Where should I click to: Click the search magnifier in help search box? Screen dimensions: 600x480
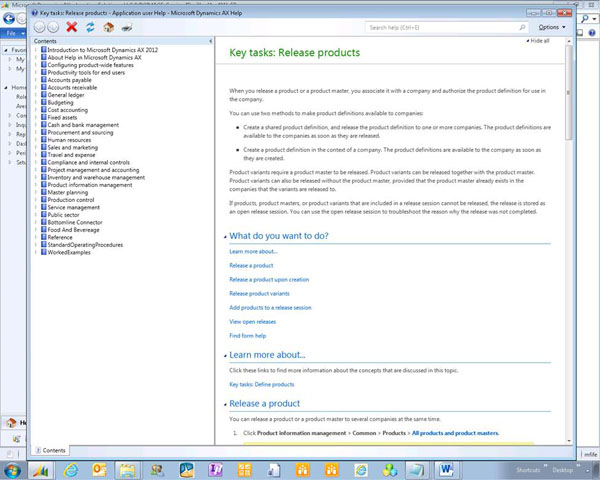coord(522,27)
